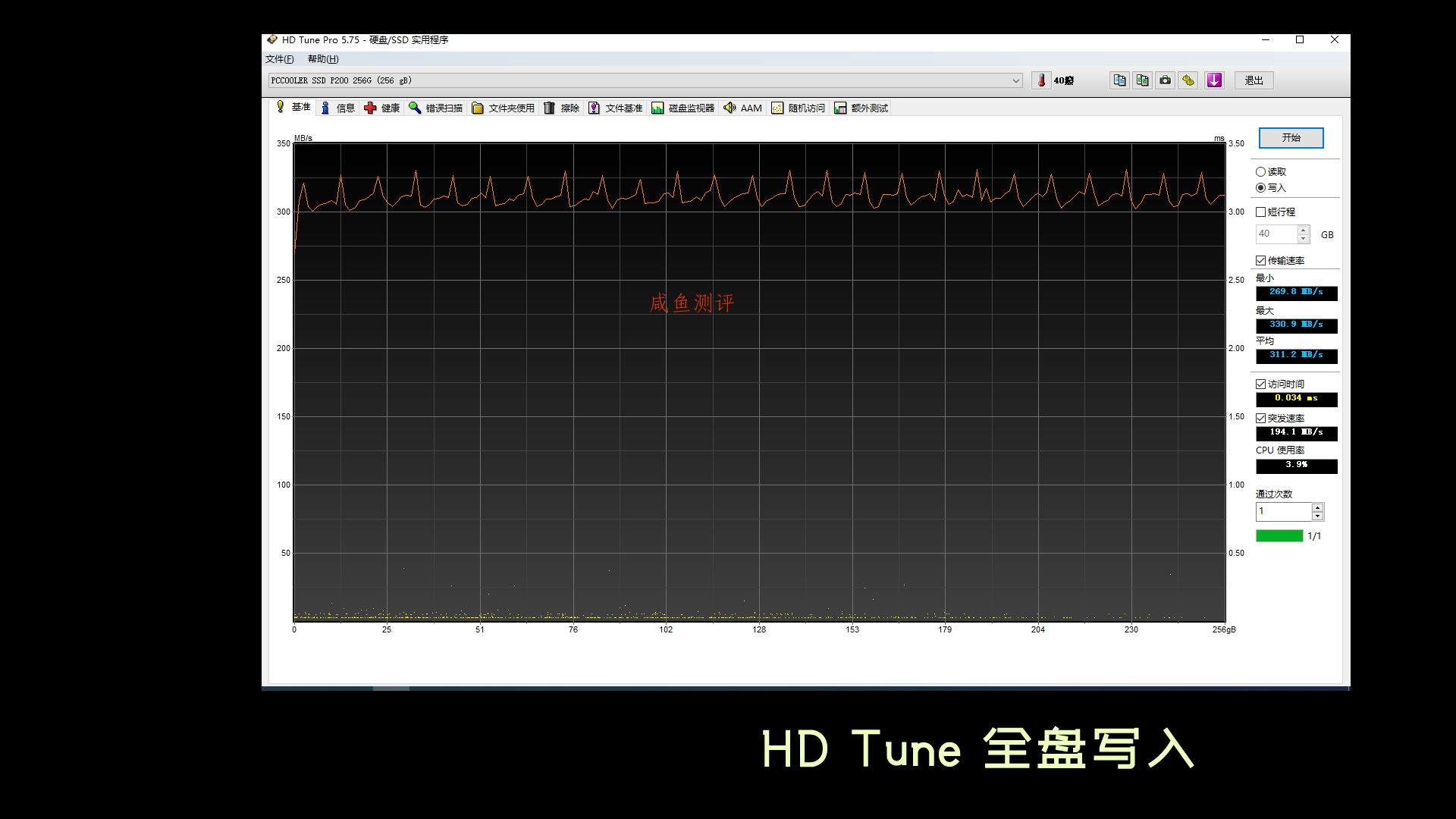Open the 帮助(H) menu

(x=323, y=59)
